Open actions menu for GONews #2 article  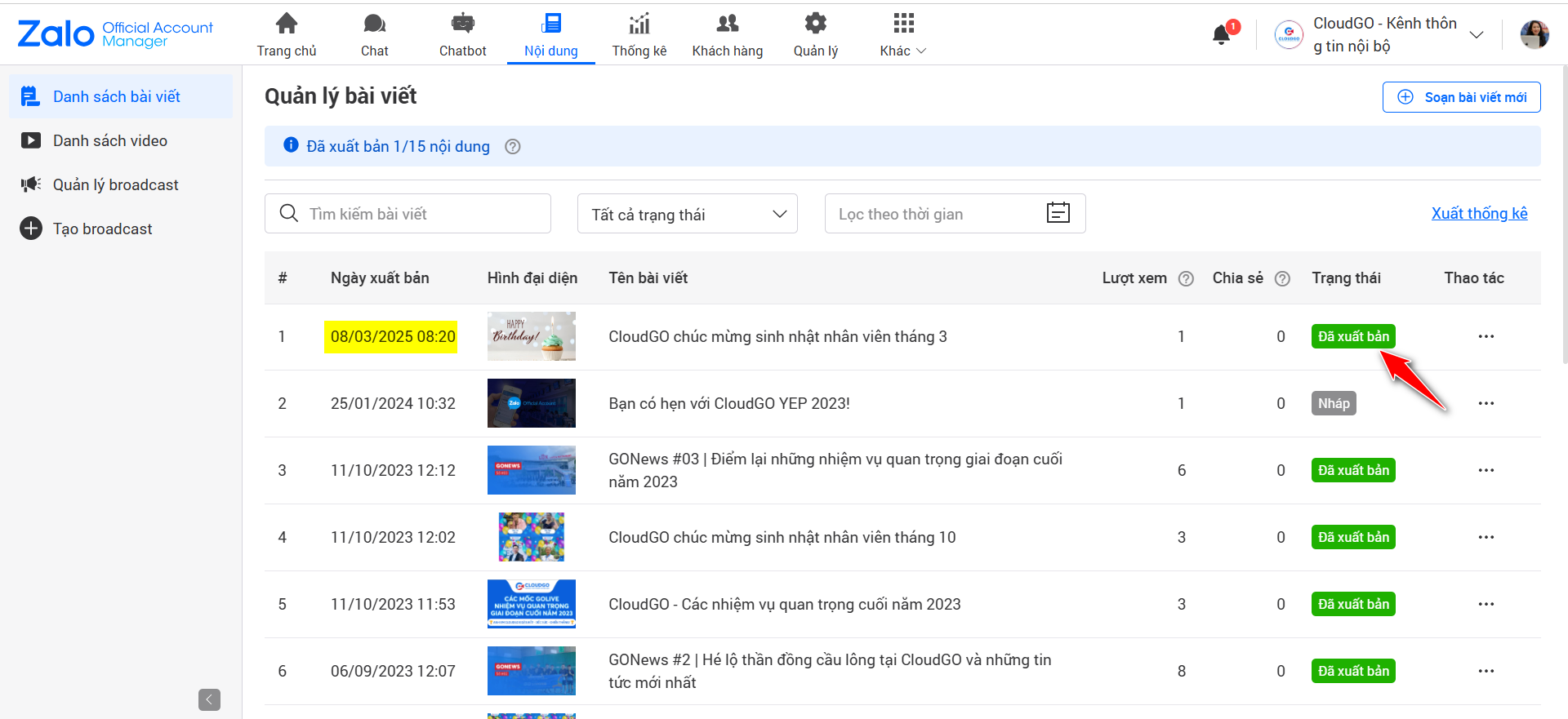(1486, 671)
